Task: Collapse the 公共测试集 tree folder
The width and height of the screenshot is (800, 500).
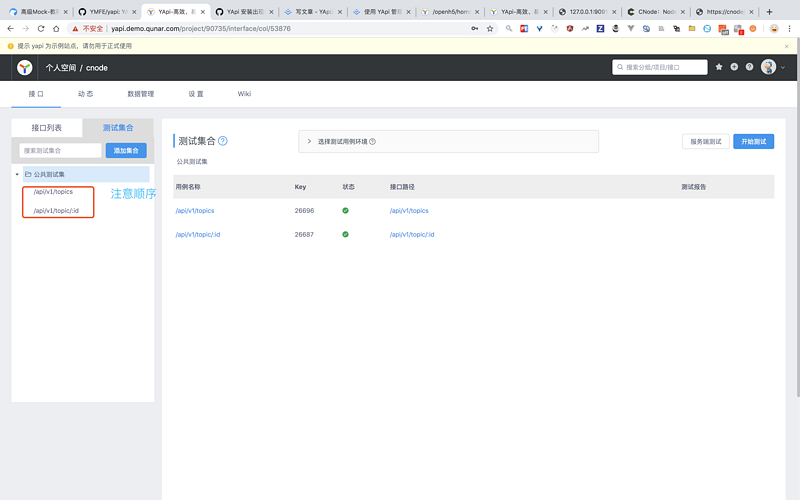Action: (x=17, y=174)
